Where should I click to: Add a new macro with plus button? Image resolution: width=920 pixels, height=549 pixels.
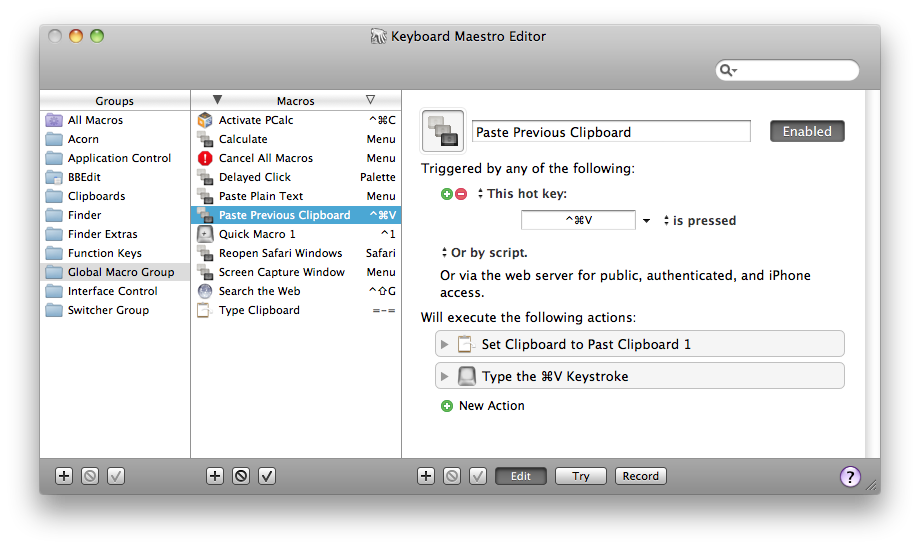pyautogui.click(x=215, y=476)
